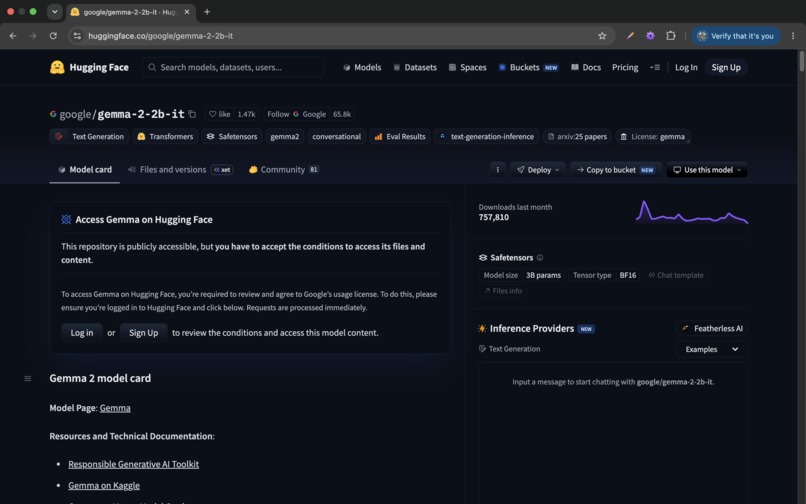Click Sign Up button in Access Gemma box
Viewport: 806px width, 504px height.
[x=143, y=333]
